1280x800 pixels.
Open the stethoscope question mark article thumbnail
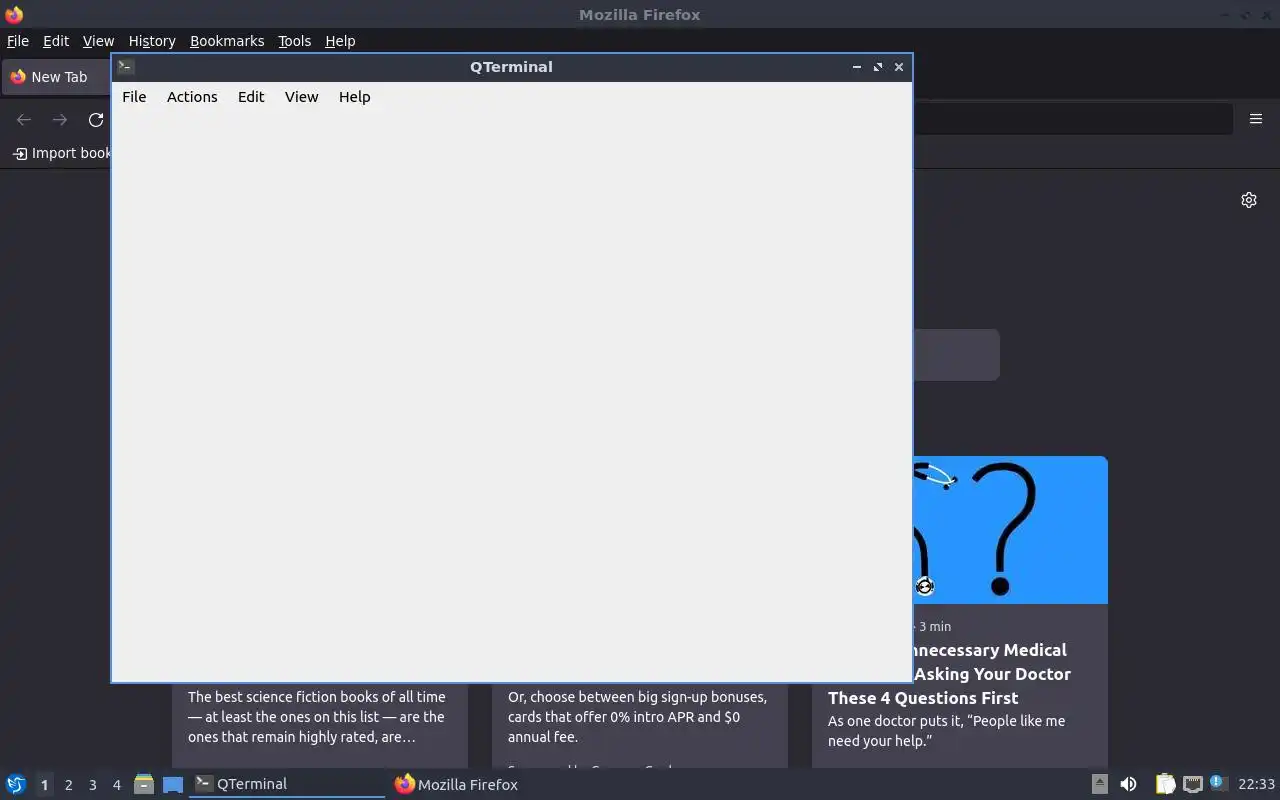pos(1010,530)
